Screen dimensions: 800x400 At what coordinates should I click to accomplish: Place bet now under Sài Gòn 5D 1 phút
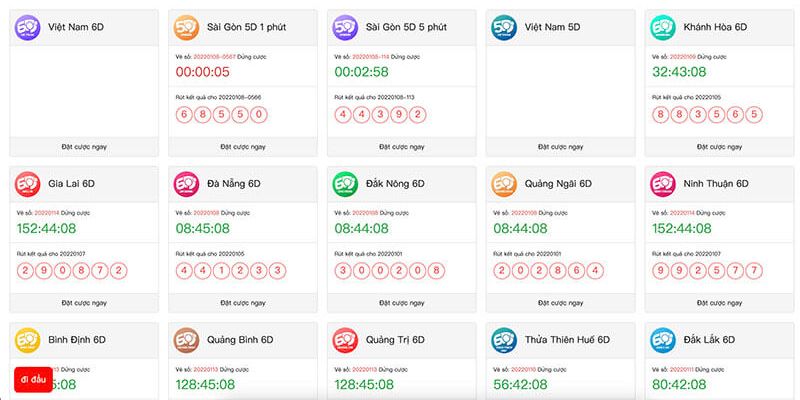coord(243,146)
